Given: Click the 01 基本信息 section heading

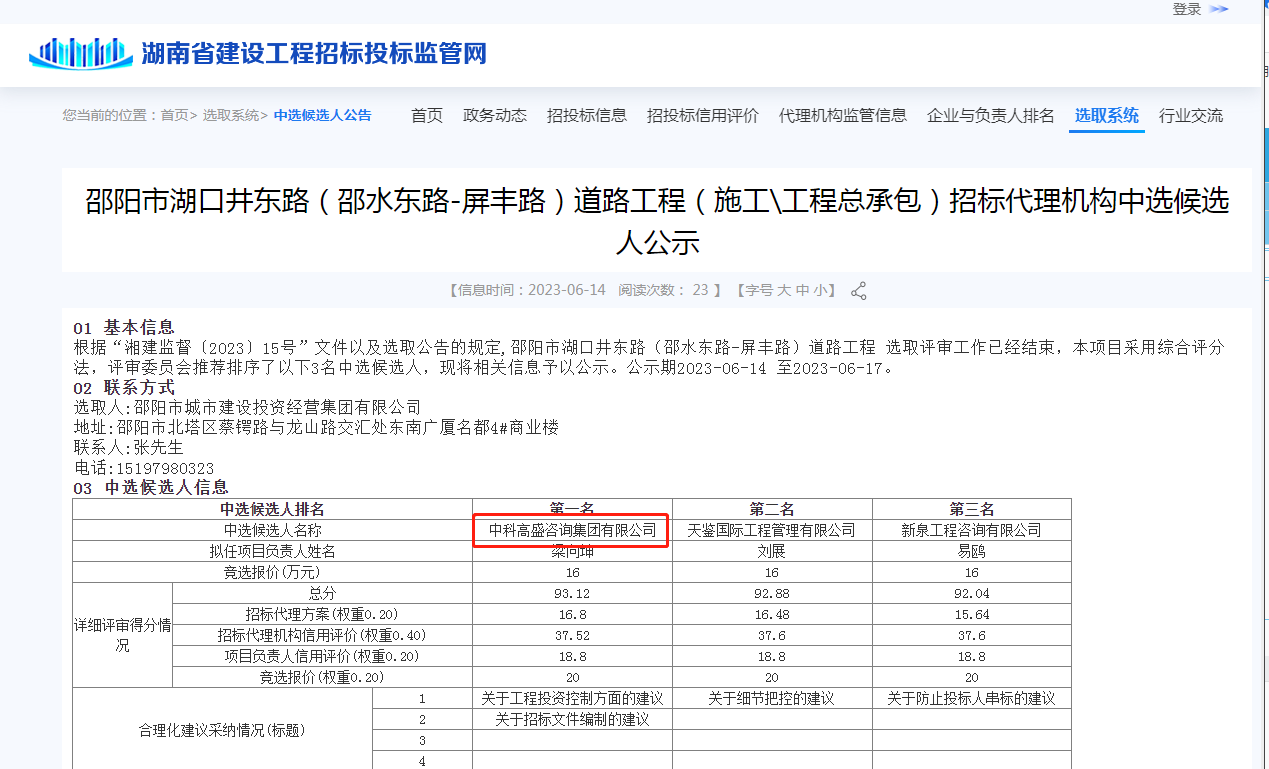Looking at the screenshot, I should point(124,327).
